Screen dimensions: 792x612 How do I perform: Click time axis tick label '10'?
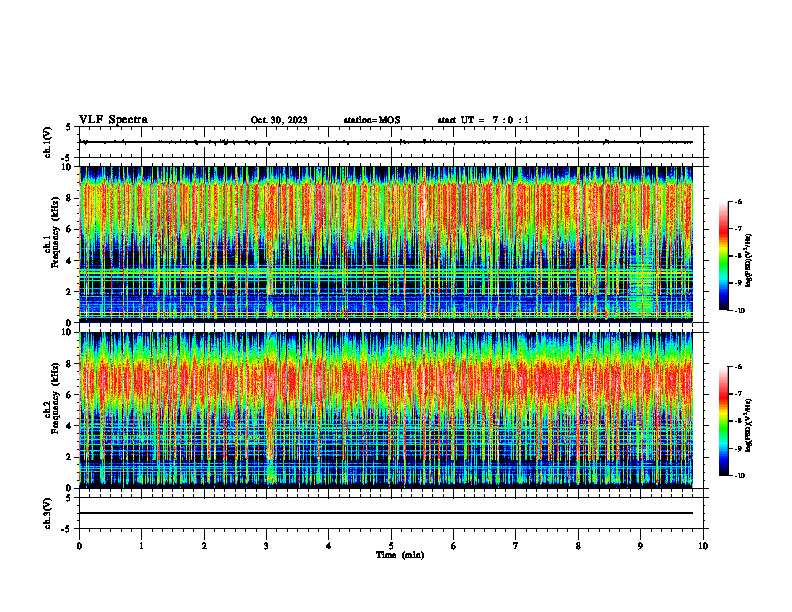(703, 546)
